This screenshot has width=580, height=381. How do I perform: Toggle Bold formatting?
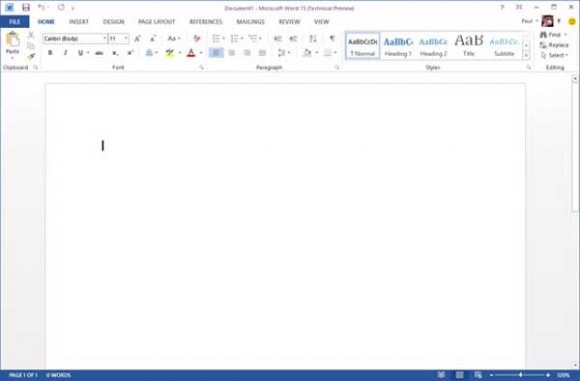(x=50, y=53)
